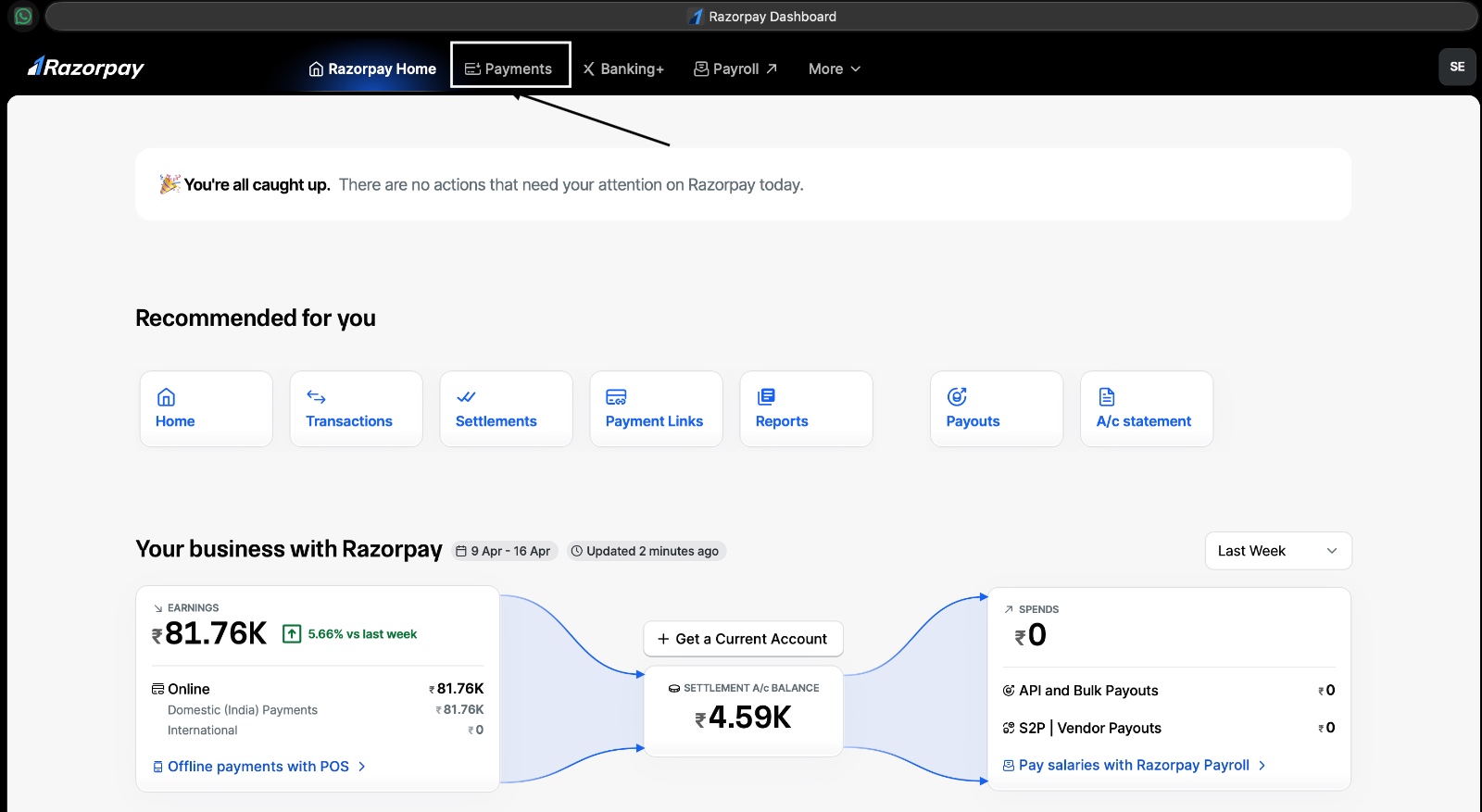
Task: Click the house icon on Home card
Action: pos(166,397)
